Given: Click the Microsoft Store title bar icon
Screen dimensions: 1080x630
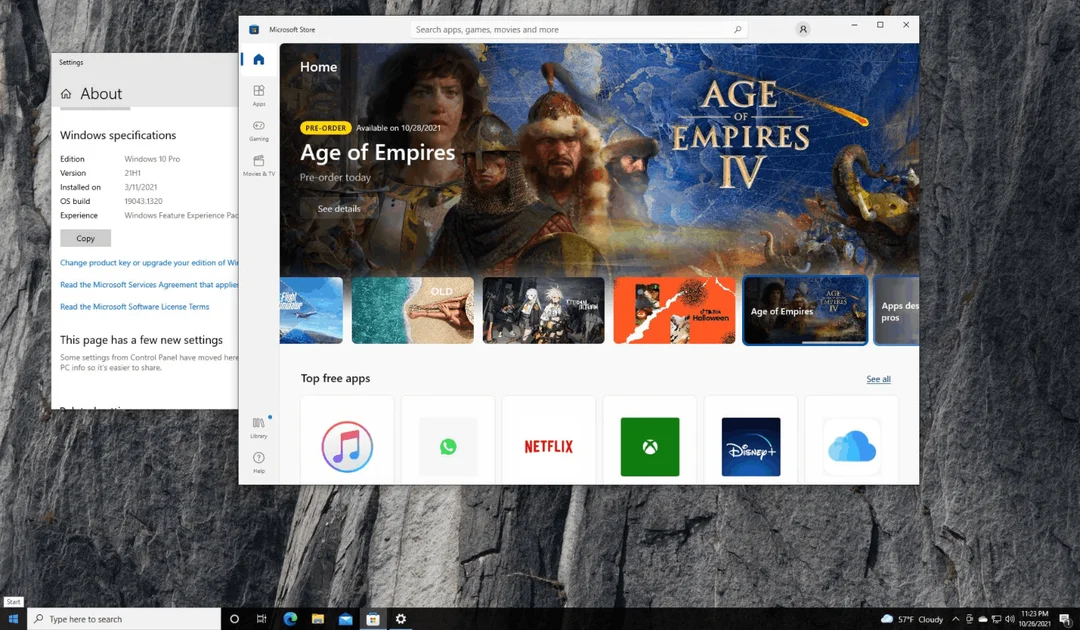Looking at the screenshot, I should [x=254, y=30].
